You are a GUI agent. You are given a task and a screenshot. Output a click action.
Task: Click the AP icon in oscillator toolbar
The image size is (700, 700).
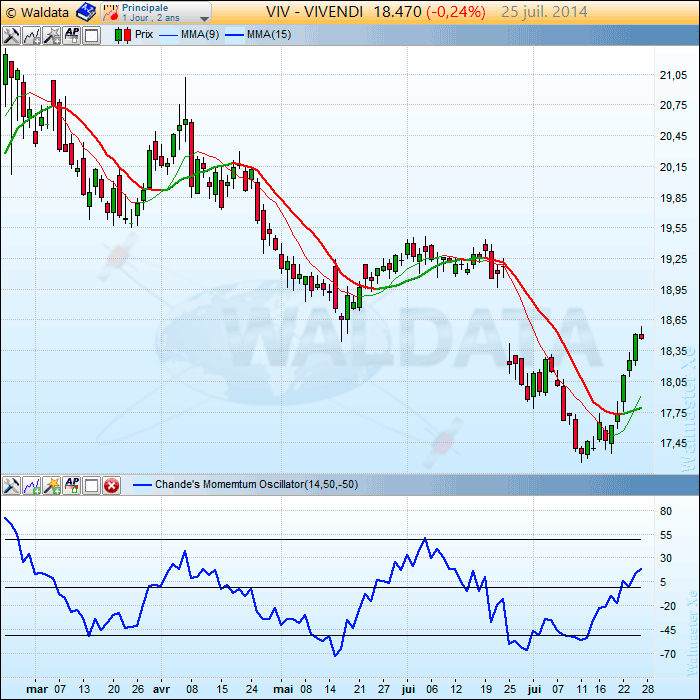(71, 485)
